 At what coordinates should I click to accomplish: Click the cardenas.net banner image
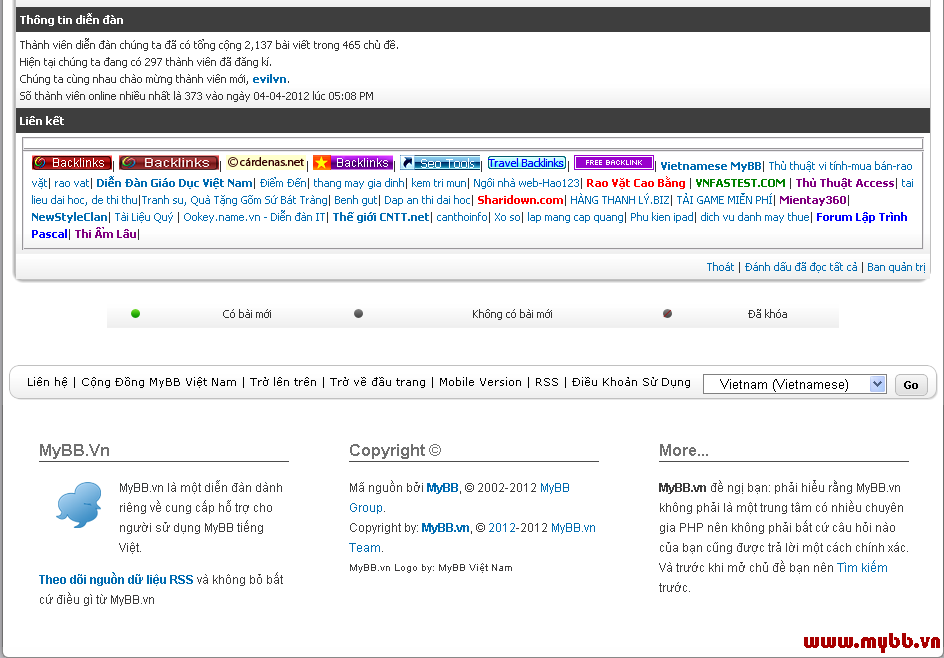point(265,163)
